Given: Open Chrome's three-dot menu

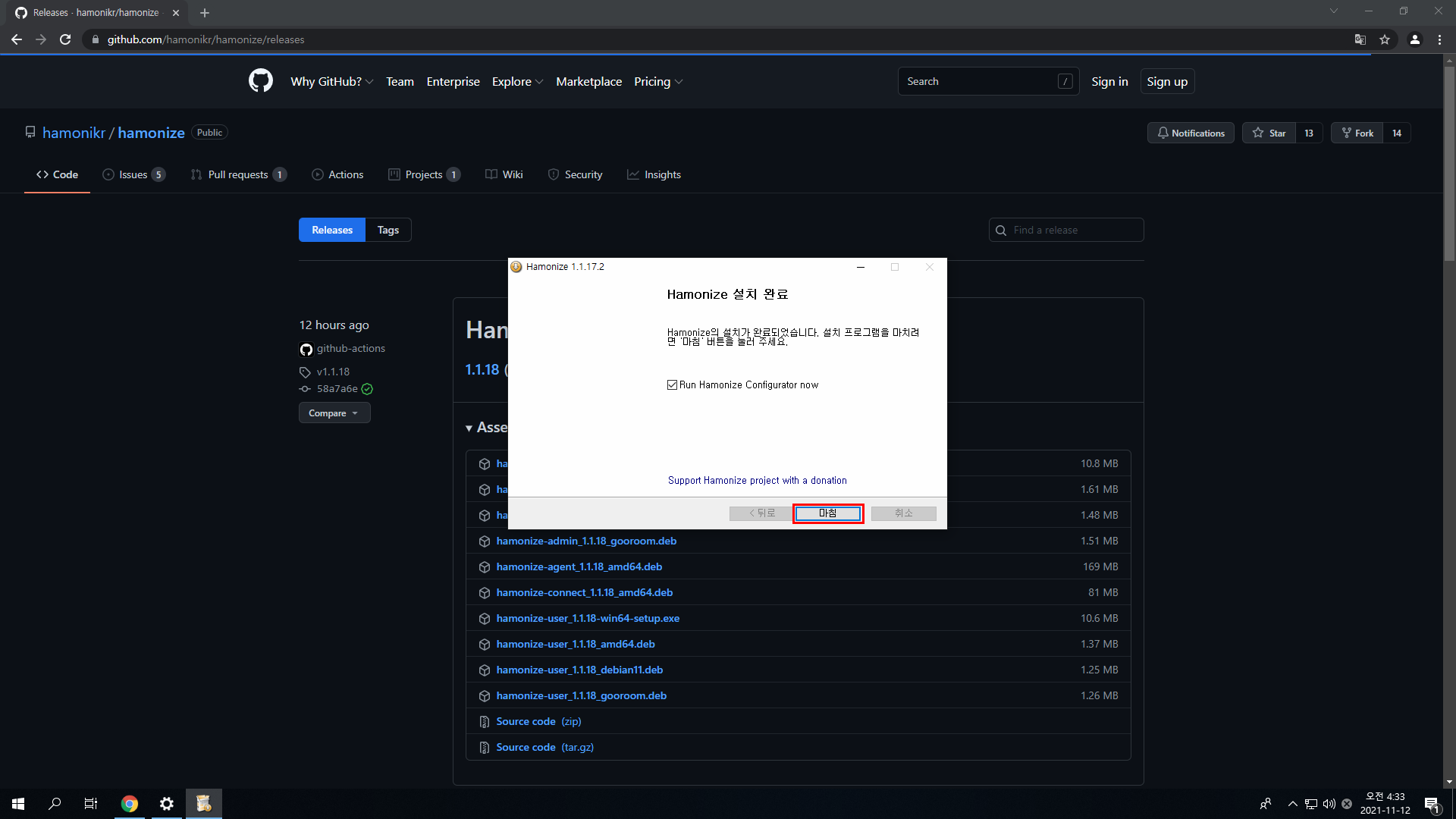Looking at the screenshot, I should [1439, 39].
